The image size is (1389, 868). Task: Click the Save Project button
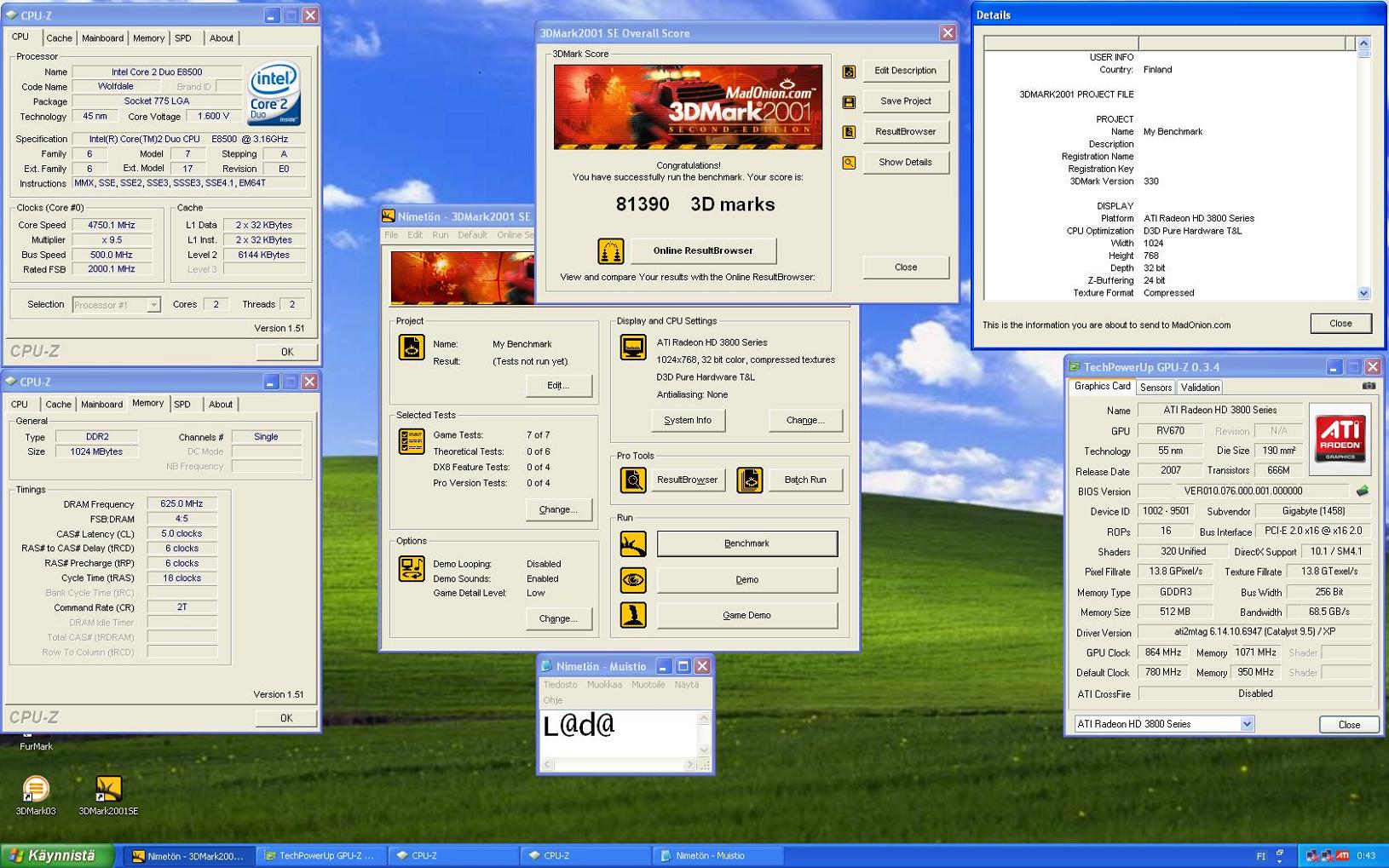pyautogui.click(x=905, y=101)
